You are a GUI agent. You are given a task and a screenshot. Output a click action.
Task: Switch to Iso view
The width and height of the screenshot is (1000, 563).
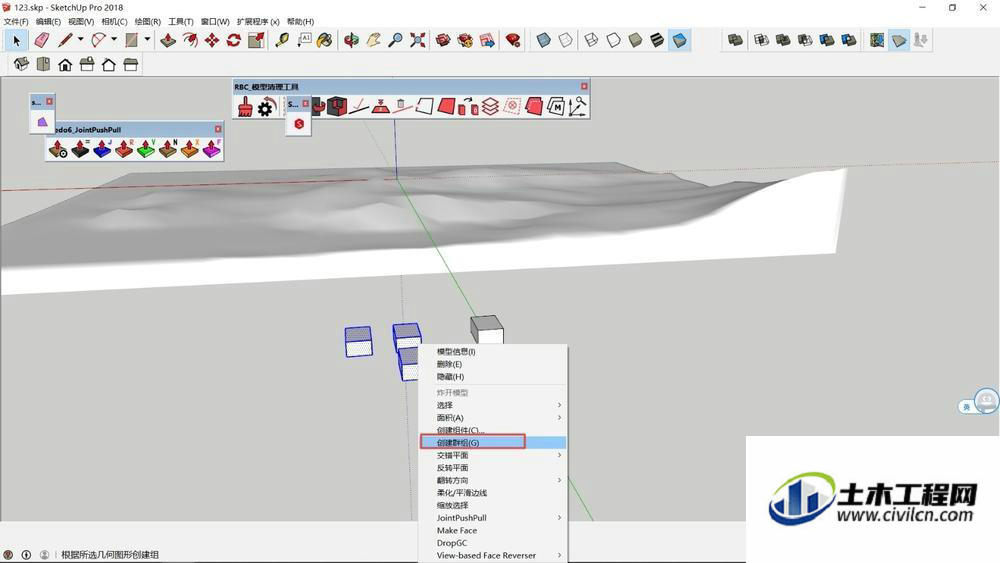[21, 64]
